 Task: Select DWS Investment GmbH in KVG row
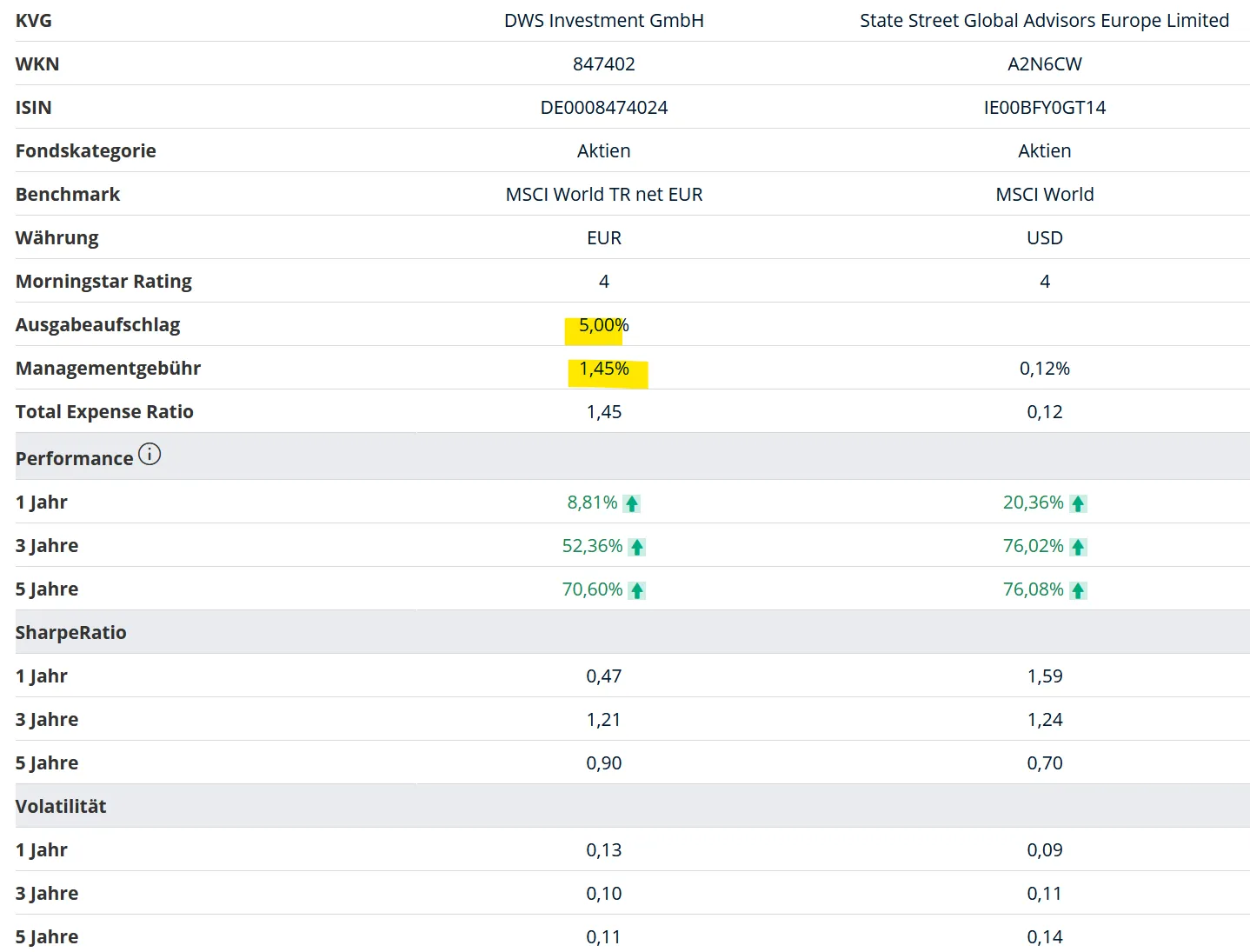click(603, 21)
